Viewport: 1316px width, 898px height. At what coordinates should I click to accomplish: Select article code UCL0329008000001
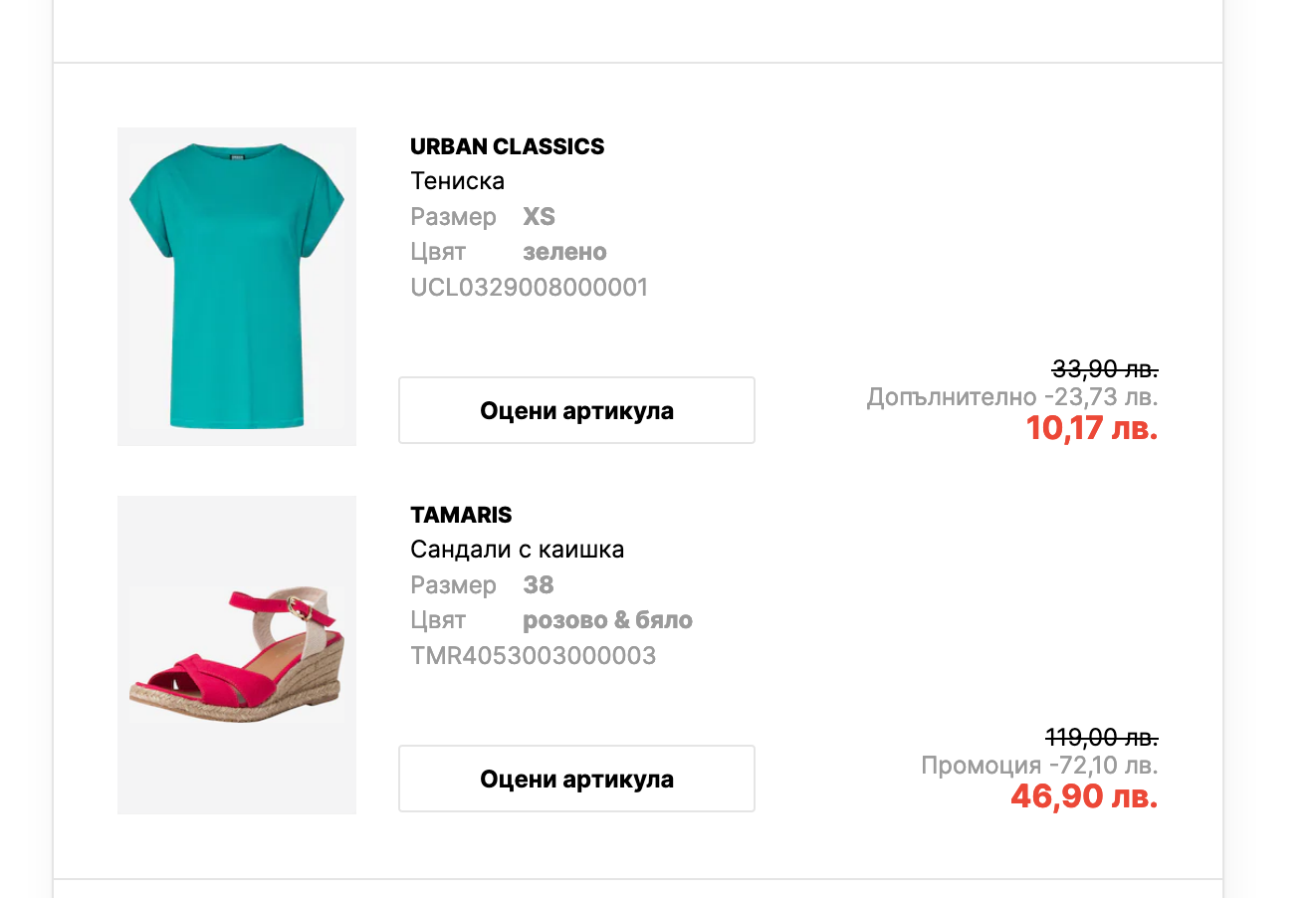coord(529,288)
